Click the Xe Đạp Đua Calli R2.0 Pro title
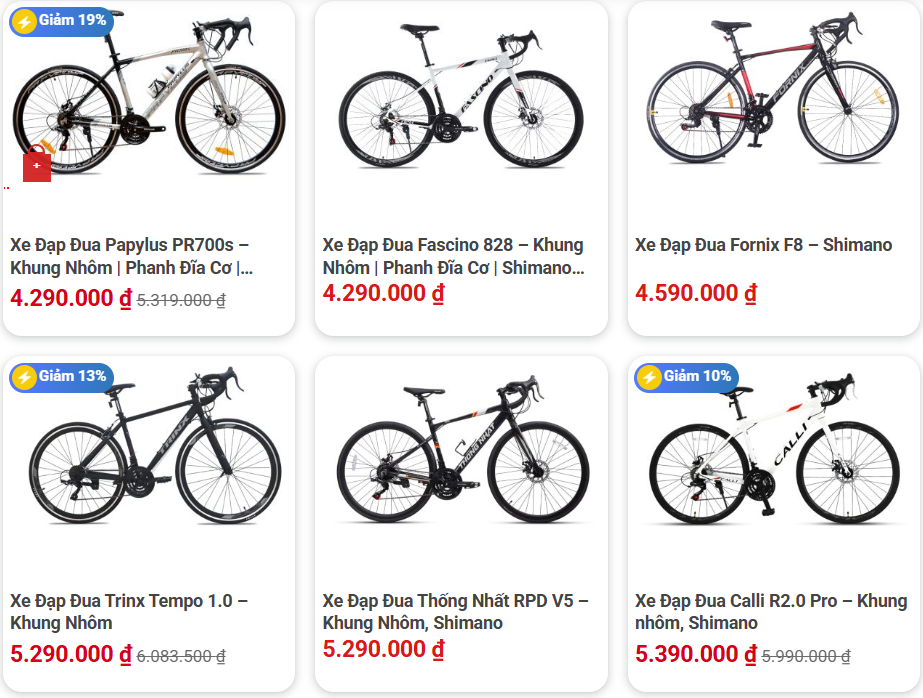Image resolution: width=923 pixels, height=698 pixels. point(771,611)
